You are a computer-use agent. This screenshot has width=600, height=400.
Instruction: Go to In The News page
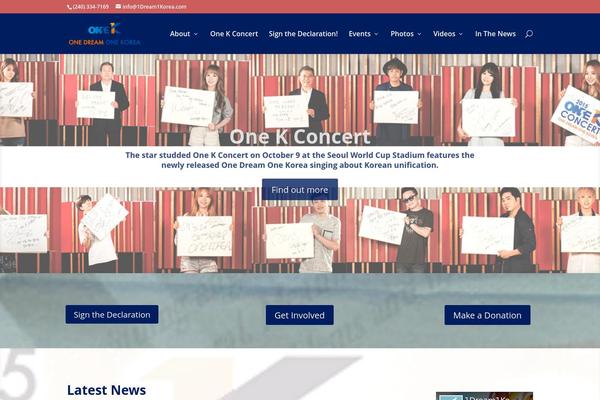click(495, 34)
